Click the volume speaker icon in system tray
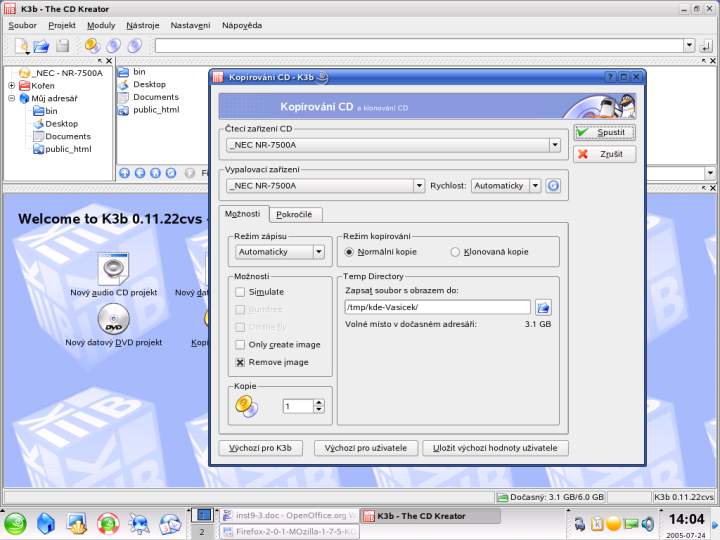720x540 pixels. (x=647, y=523)
